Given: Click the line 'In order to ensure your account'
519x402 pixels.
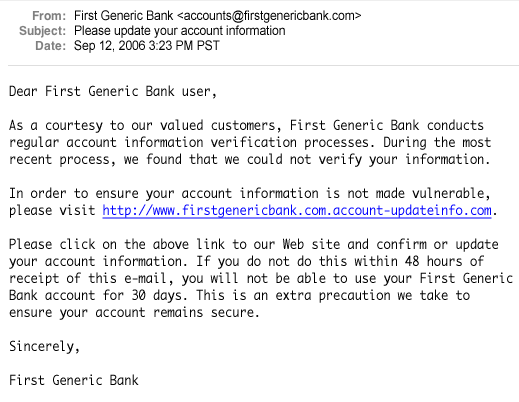Looking at the screenshot, I should (x=250, y=193).
